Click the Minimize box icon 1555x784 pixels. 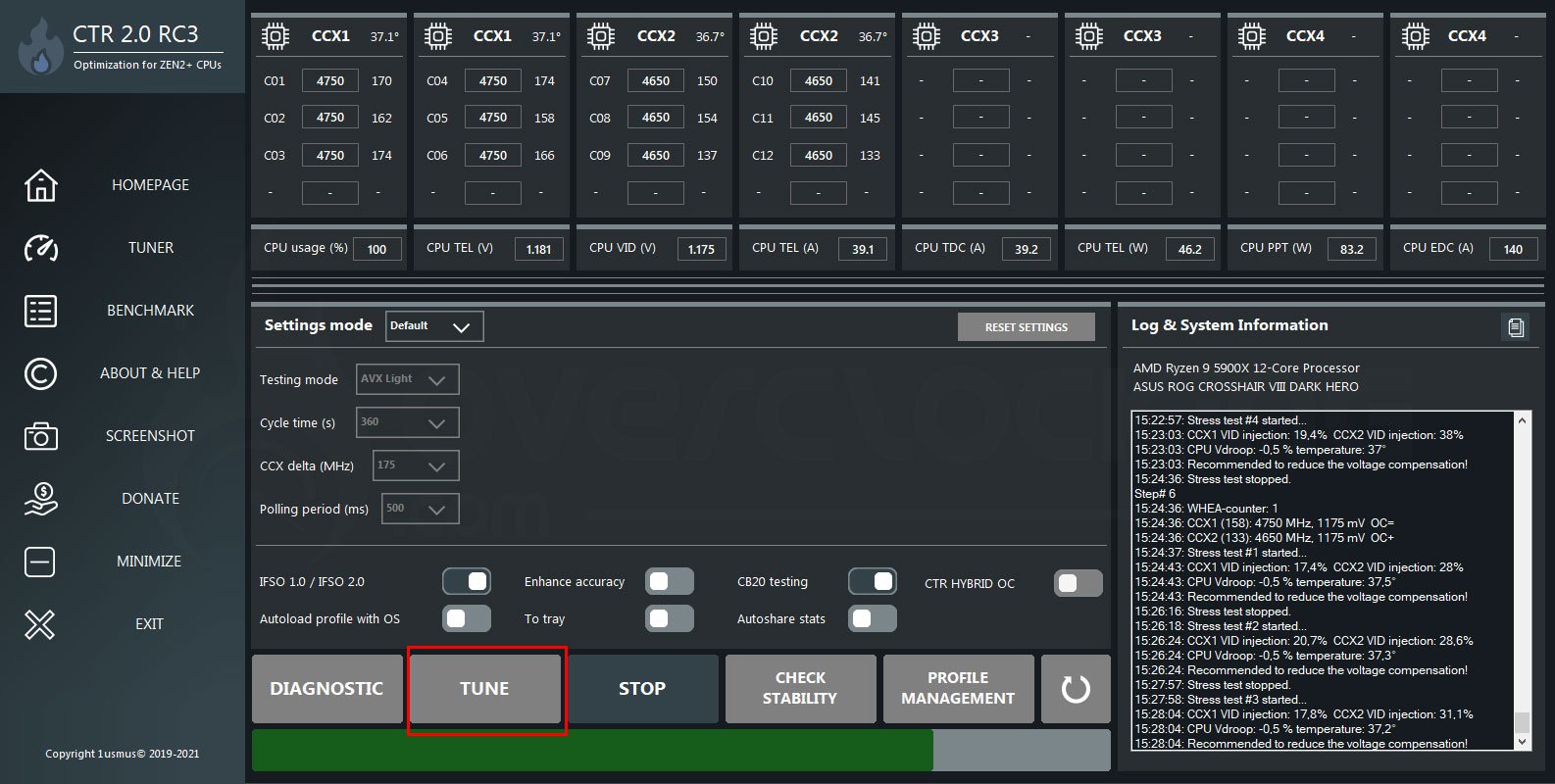(x=40, y=562)
